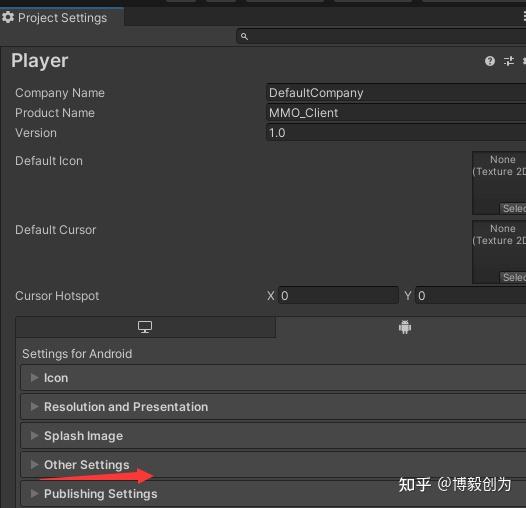This screenshot has height=508, width=526.
Task: Switch to the Android platform settings tab
Action: point(405,327)
